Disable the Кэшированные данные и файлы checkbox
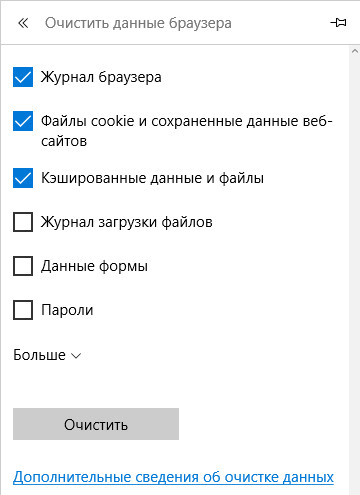 click(x=23, y=178)
